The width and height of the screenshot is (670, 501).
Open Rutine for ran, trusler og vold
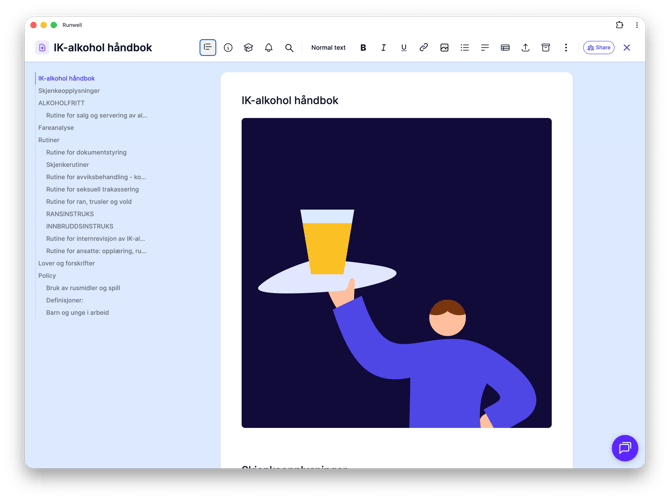(89, 202)
